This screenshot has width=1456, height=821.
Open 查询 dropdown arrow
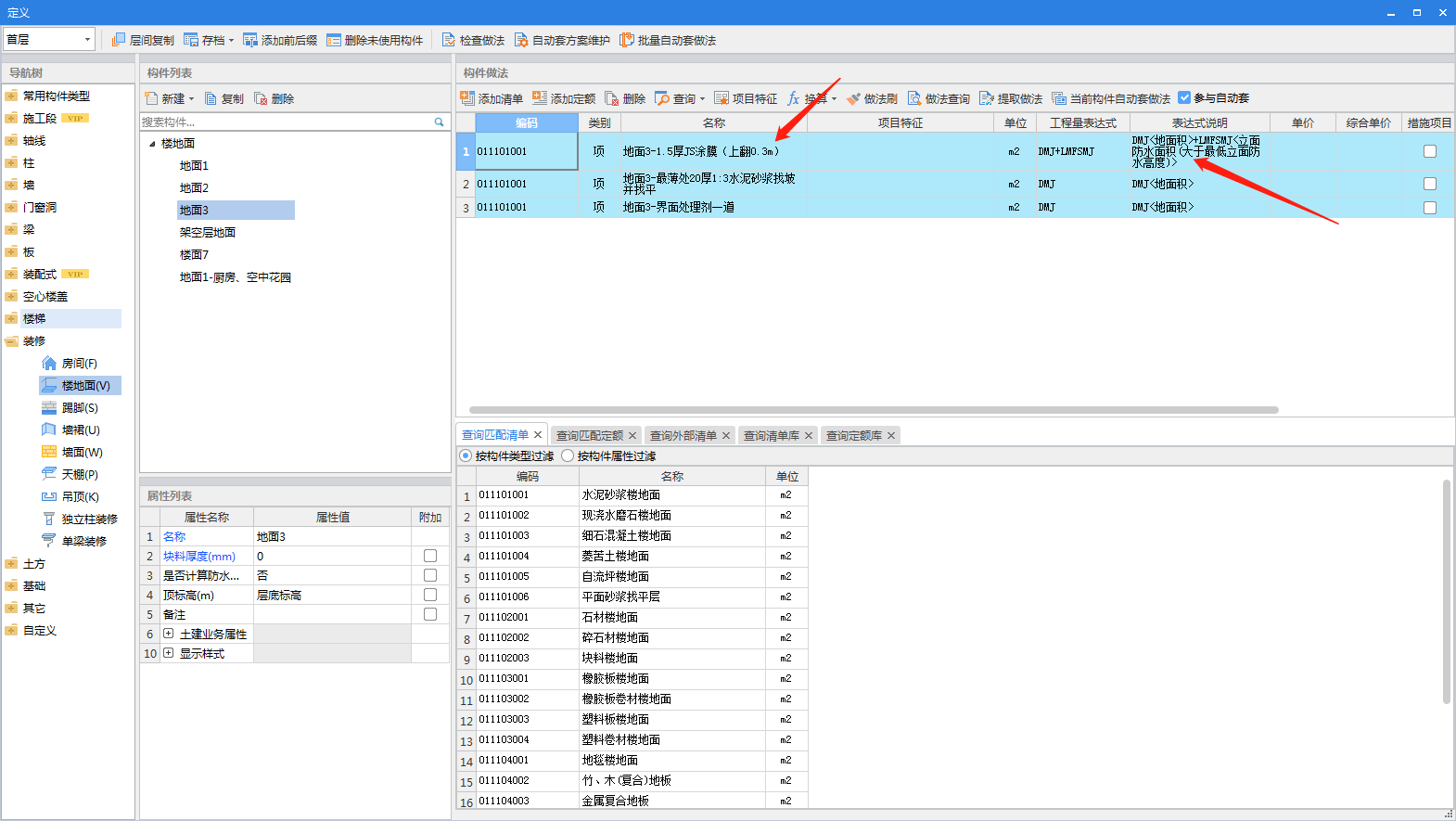click(x=702, y=99)
